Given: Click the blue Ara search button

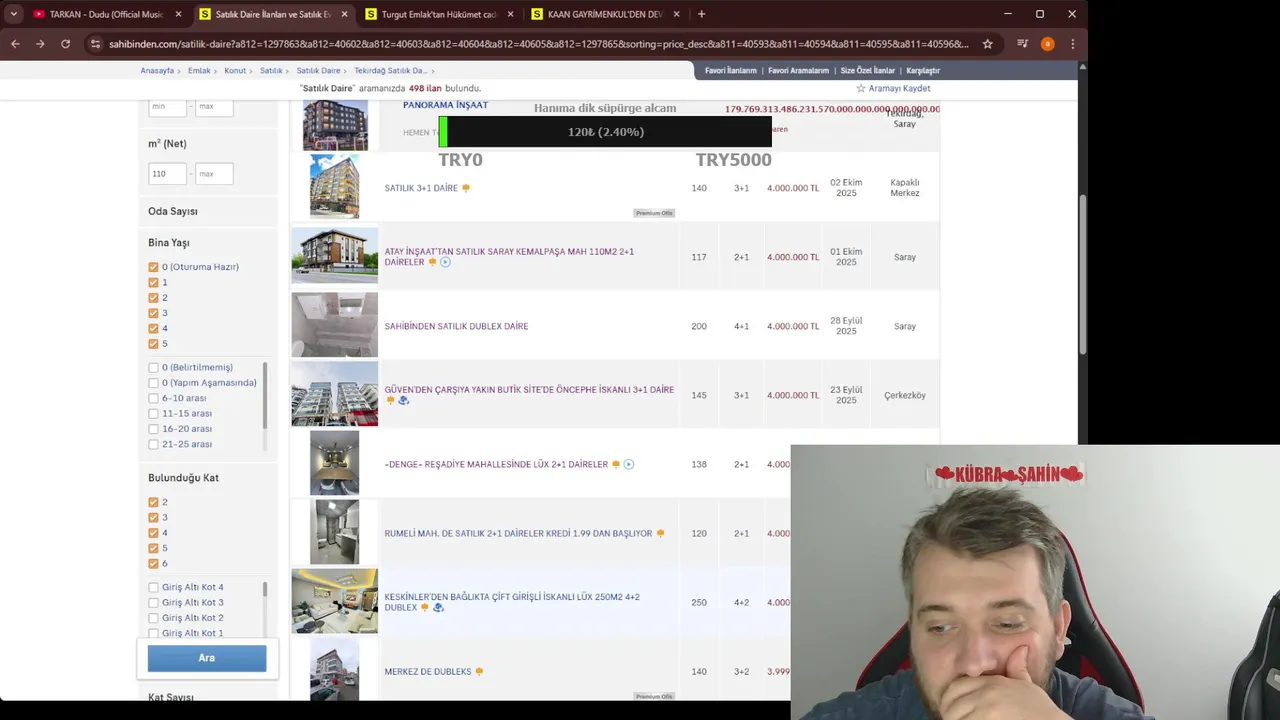Looking at the screenshot, I should (207, 658).
